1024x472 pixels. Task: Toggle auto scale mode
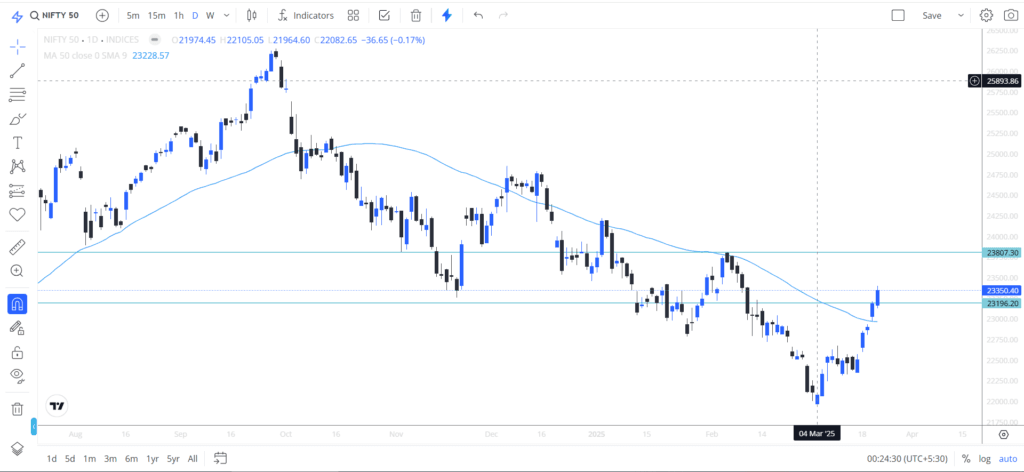coord(1006,458)
